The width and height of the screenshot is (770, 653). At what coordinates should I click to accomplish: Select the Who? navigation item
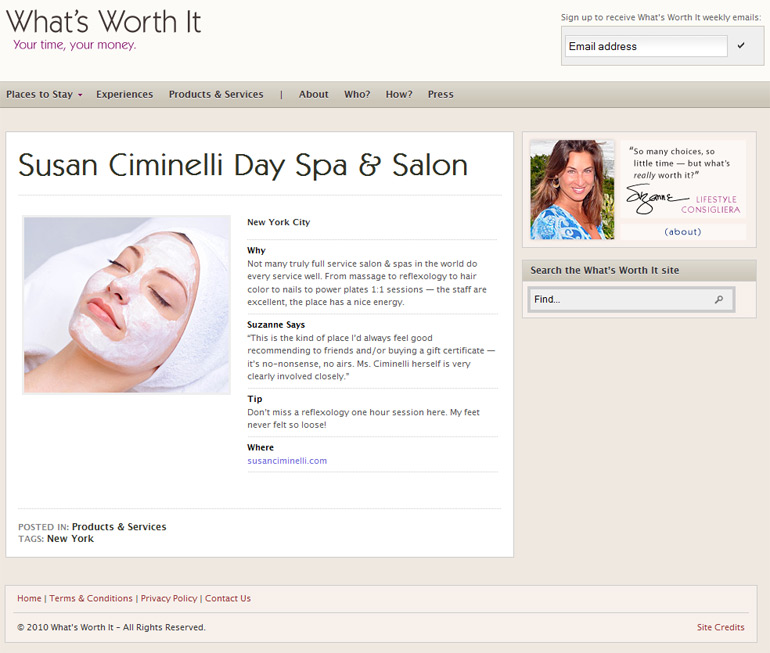coord(357,95)
